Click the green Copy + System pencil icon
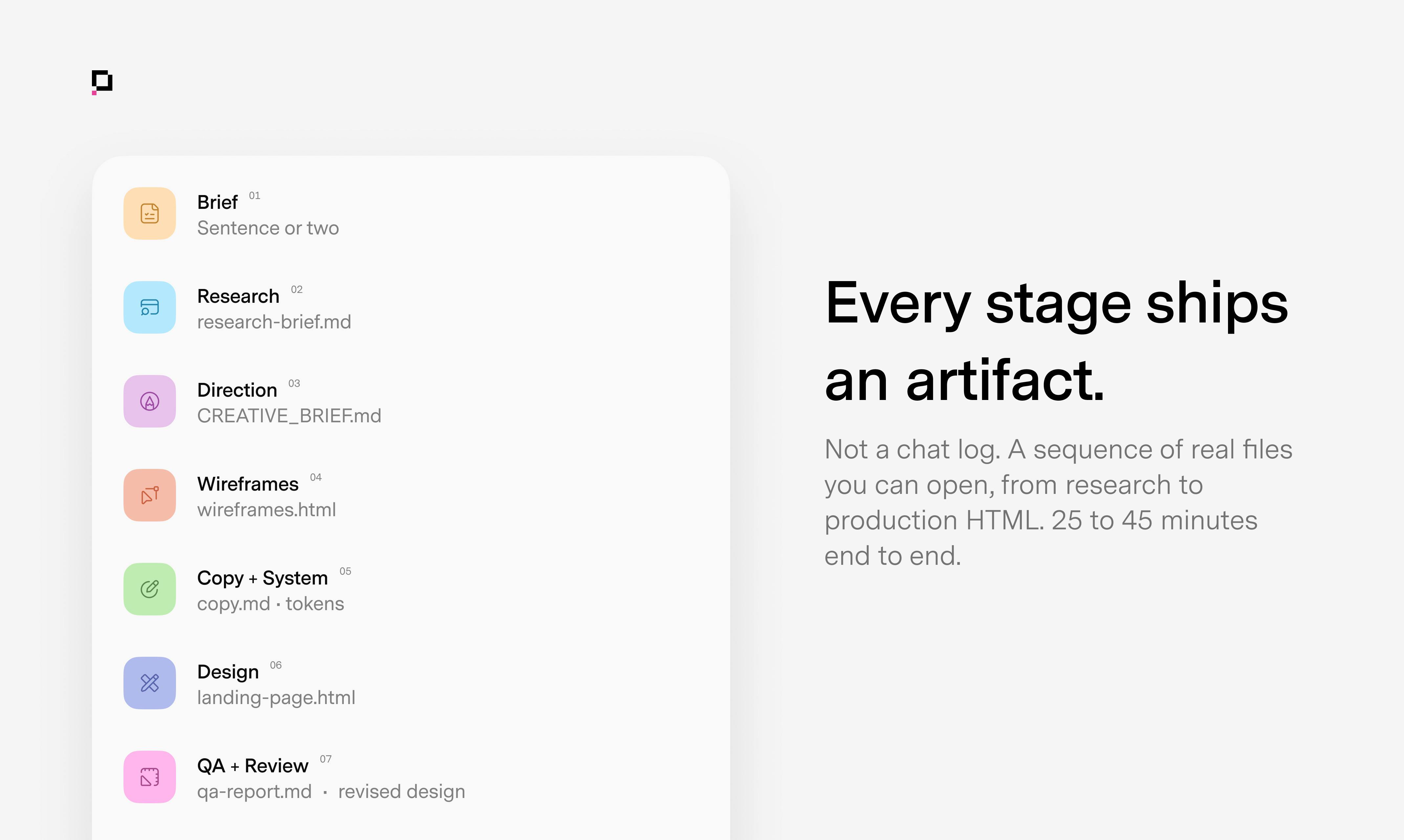 [x=149, y=589]
